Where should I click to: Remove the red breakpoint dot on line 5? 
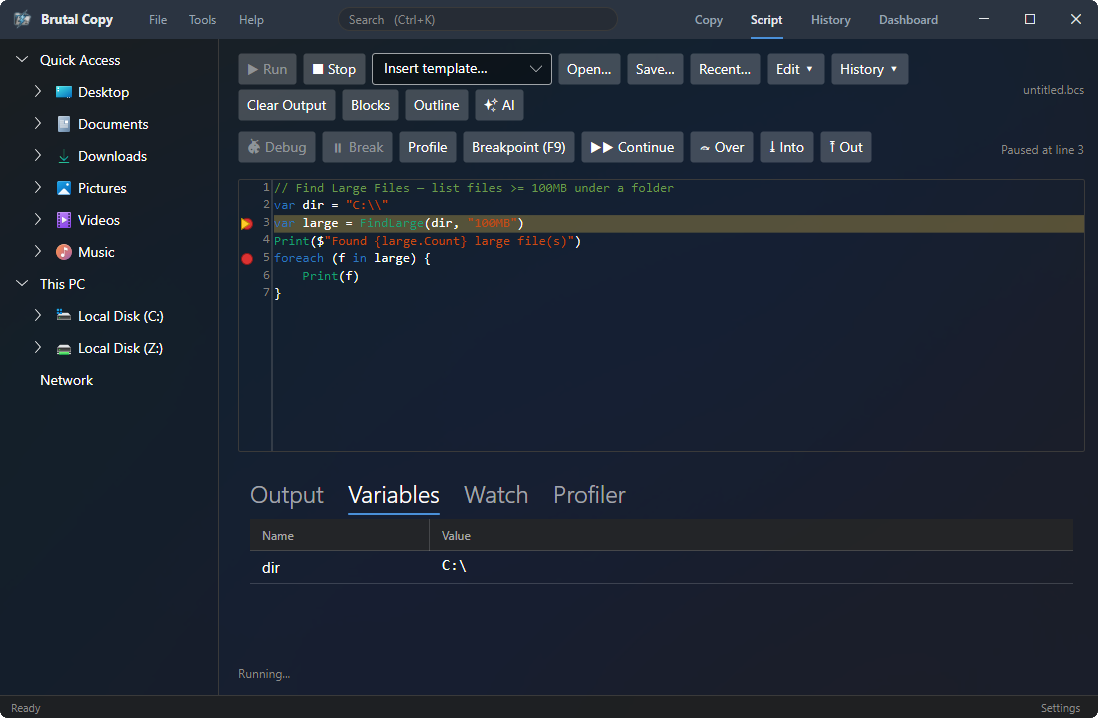pos(246,258)
